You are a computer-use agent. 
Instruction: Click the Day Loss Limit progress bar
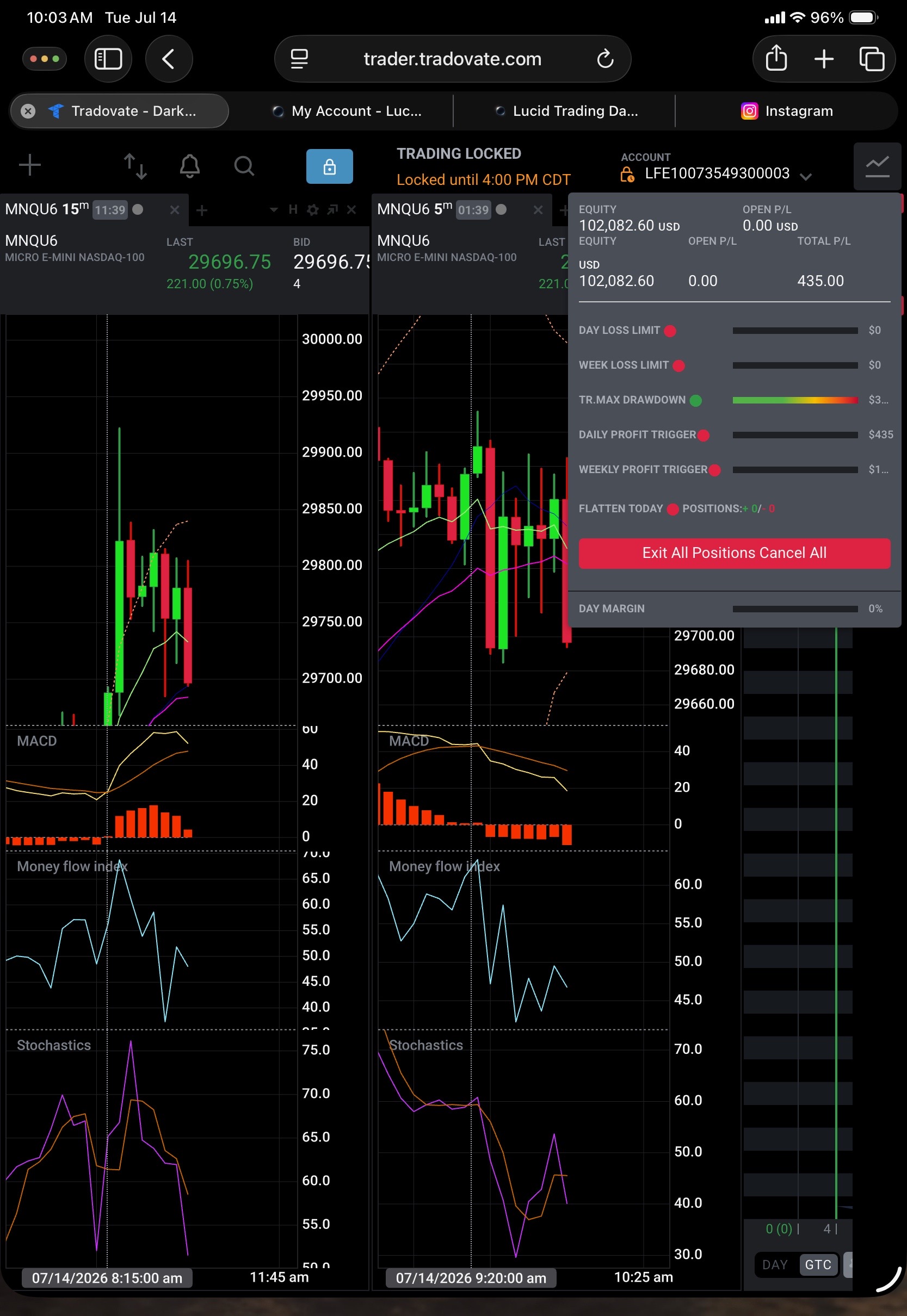(x=795, y=331)
